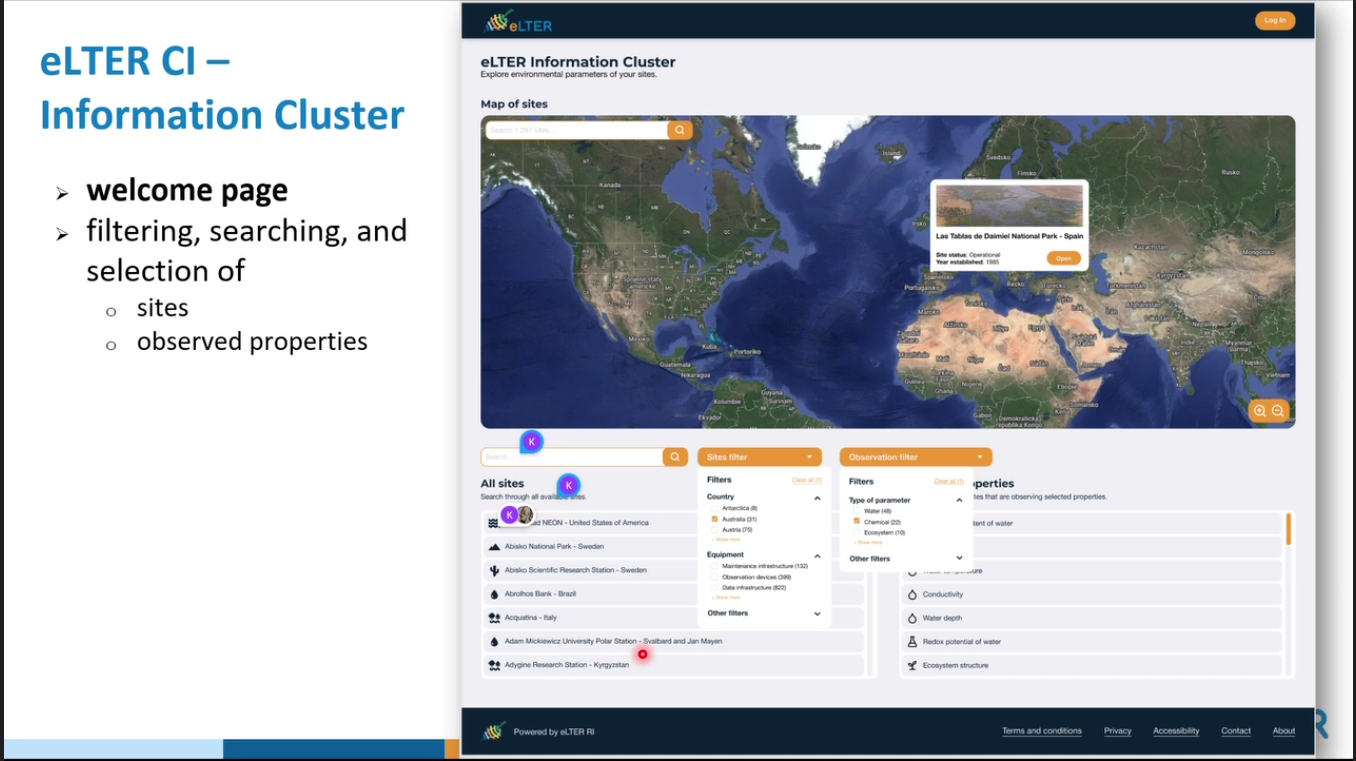Click the droplet icon next to Conductivity
Image resolution: width=1356 pixels, height=761 pixels.
click(912, 595)
